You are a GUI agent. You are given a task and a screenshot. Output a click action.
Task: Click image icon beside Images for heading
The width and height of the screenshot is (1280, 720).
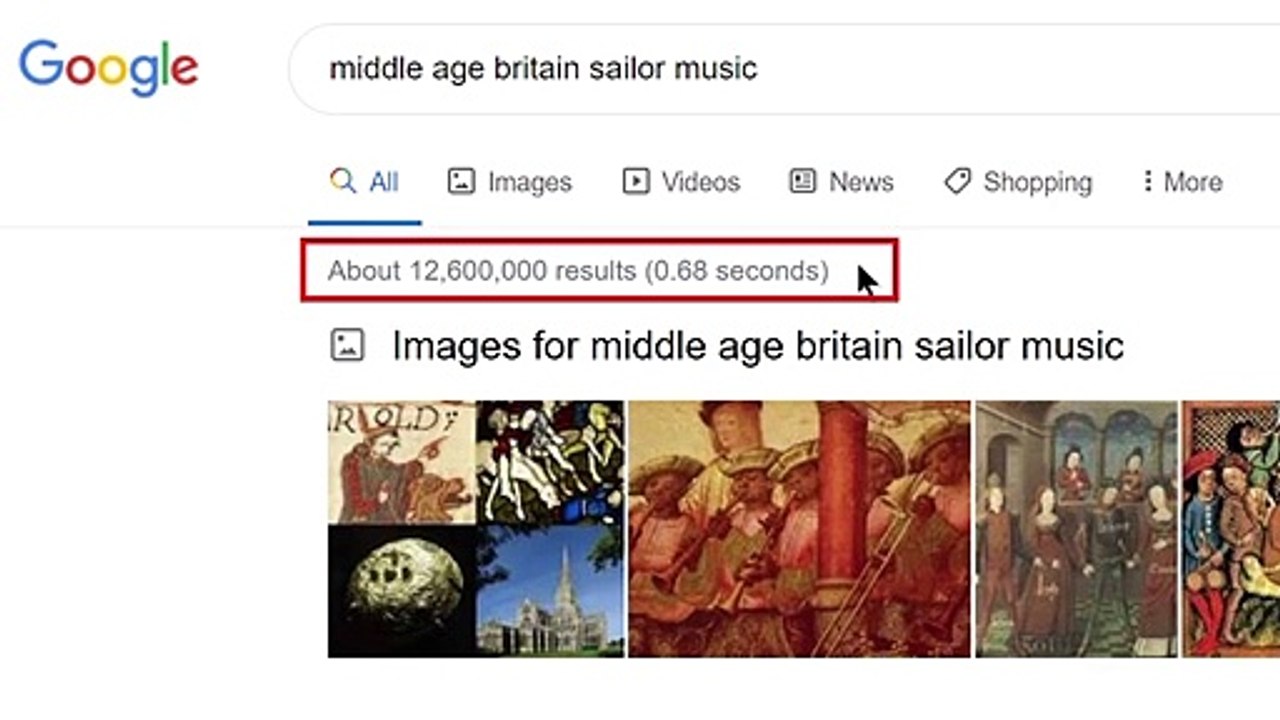point(347,346)
